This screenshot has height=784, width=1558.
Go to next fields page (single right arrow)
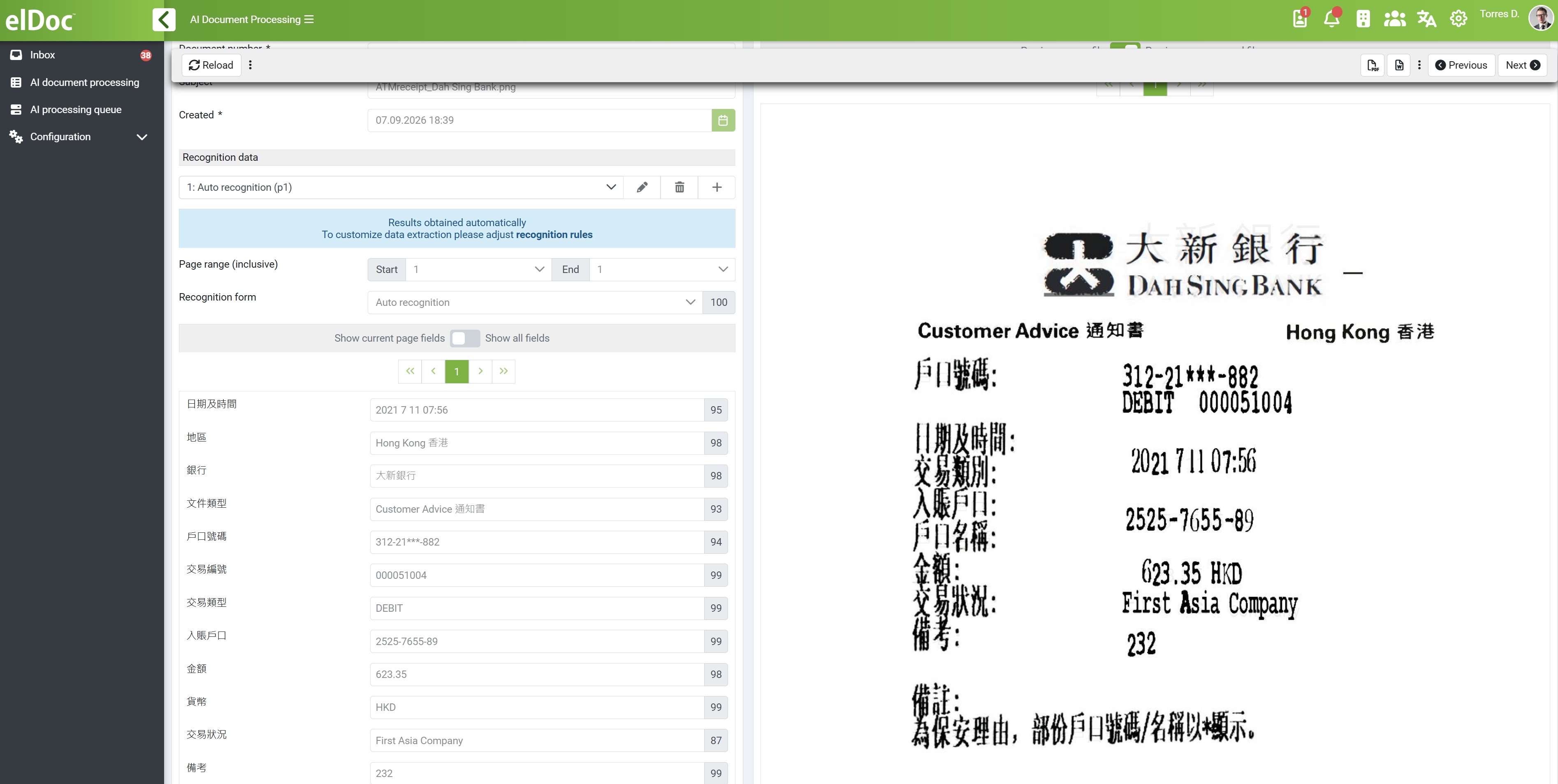point(480,371)
